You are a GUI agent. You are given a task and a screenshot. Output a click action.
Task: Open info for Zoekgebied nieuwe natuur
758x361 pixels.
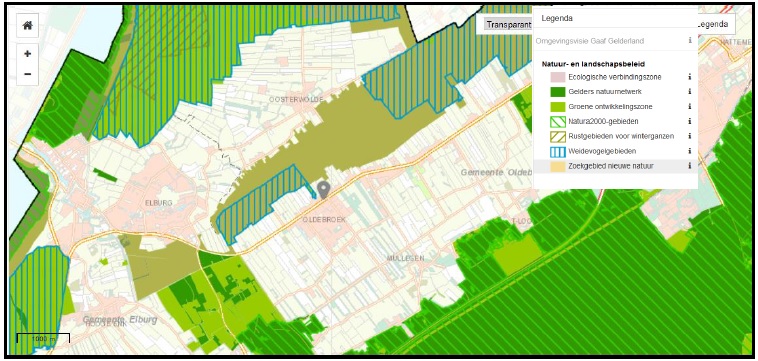pos(690,166)
